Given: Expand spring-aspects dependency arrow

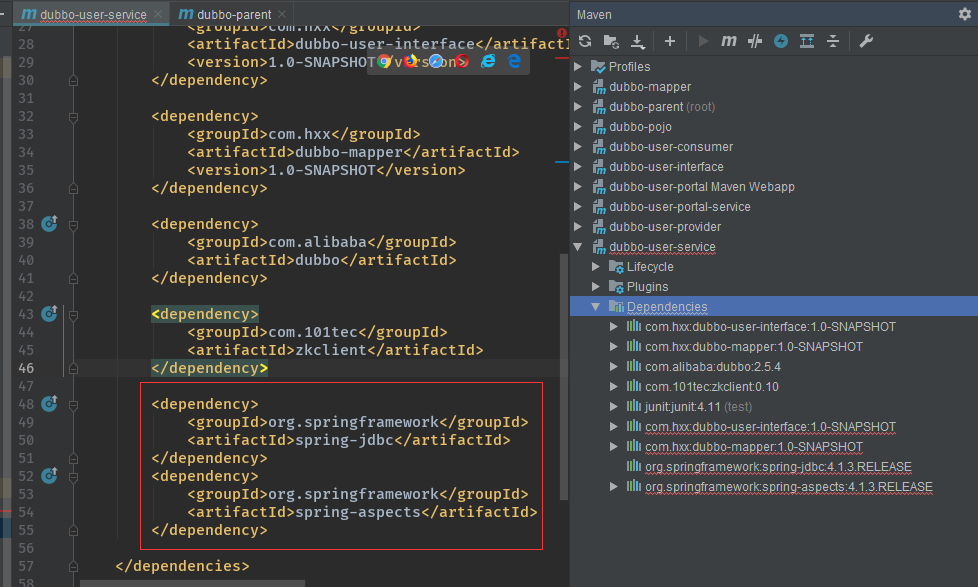Looking at the screenshot, I should click(x=613, y=487).
